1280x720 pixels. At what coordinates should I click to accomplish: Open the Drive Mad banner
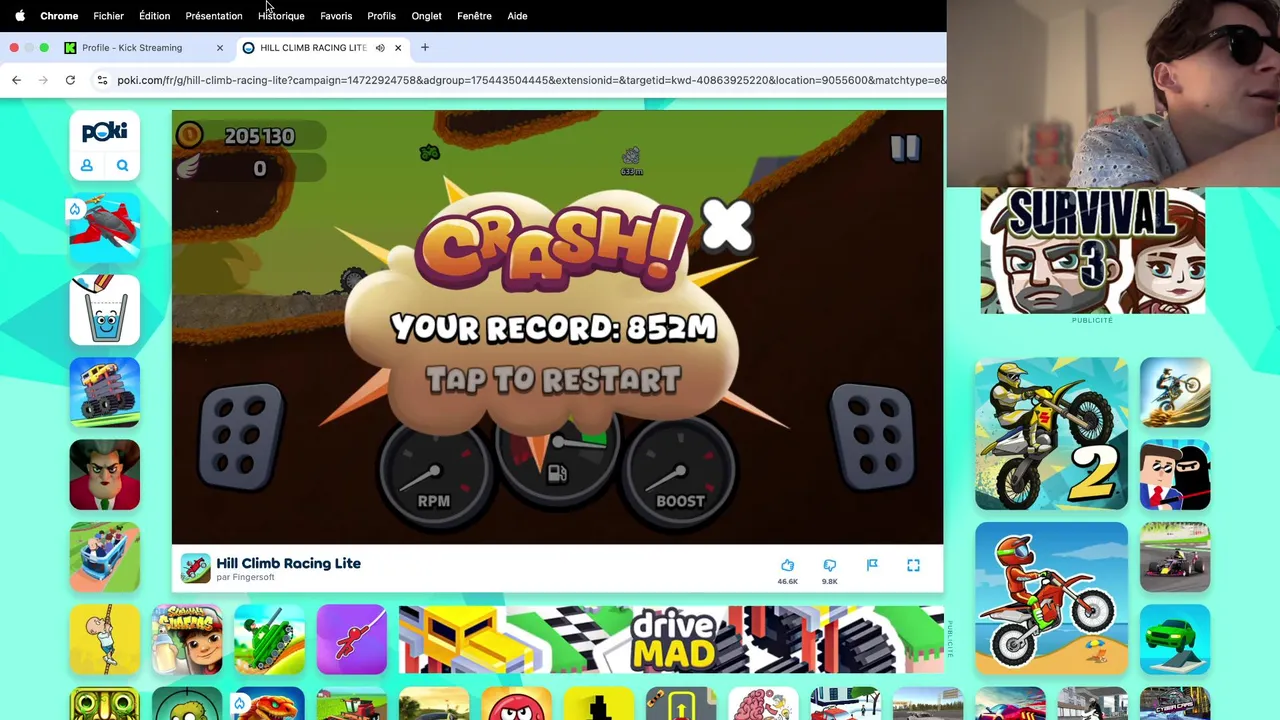[x=670, y=640]
